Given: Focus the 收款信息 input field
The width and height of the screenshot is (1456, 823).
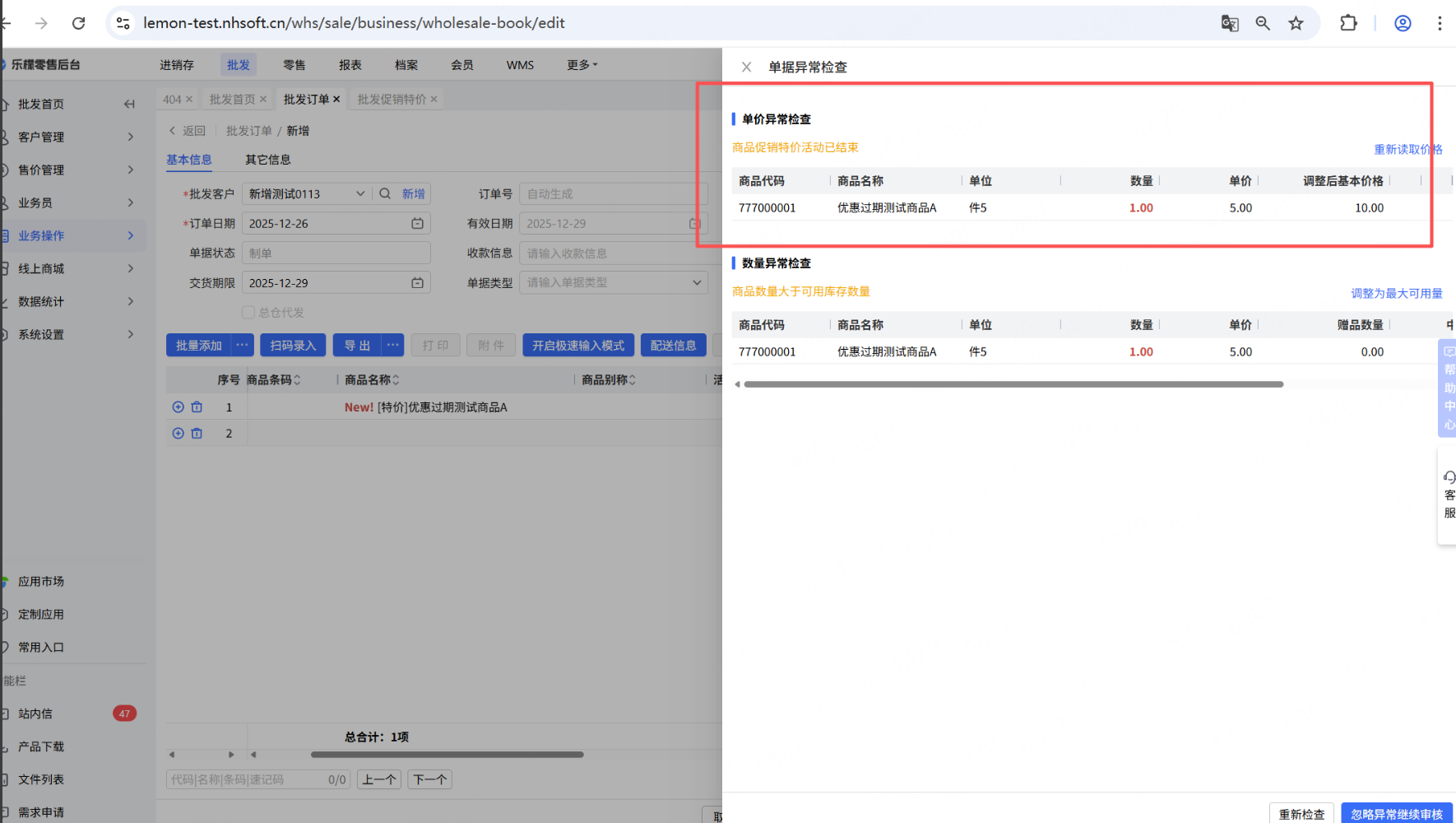Looking at the screenshot, I should 613,253.
